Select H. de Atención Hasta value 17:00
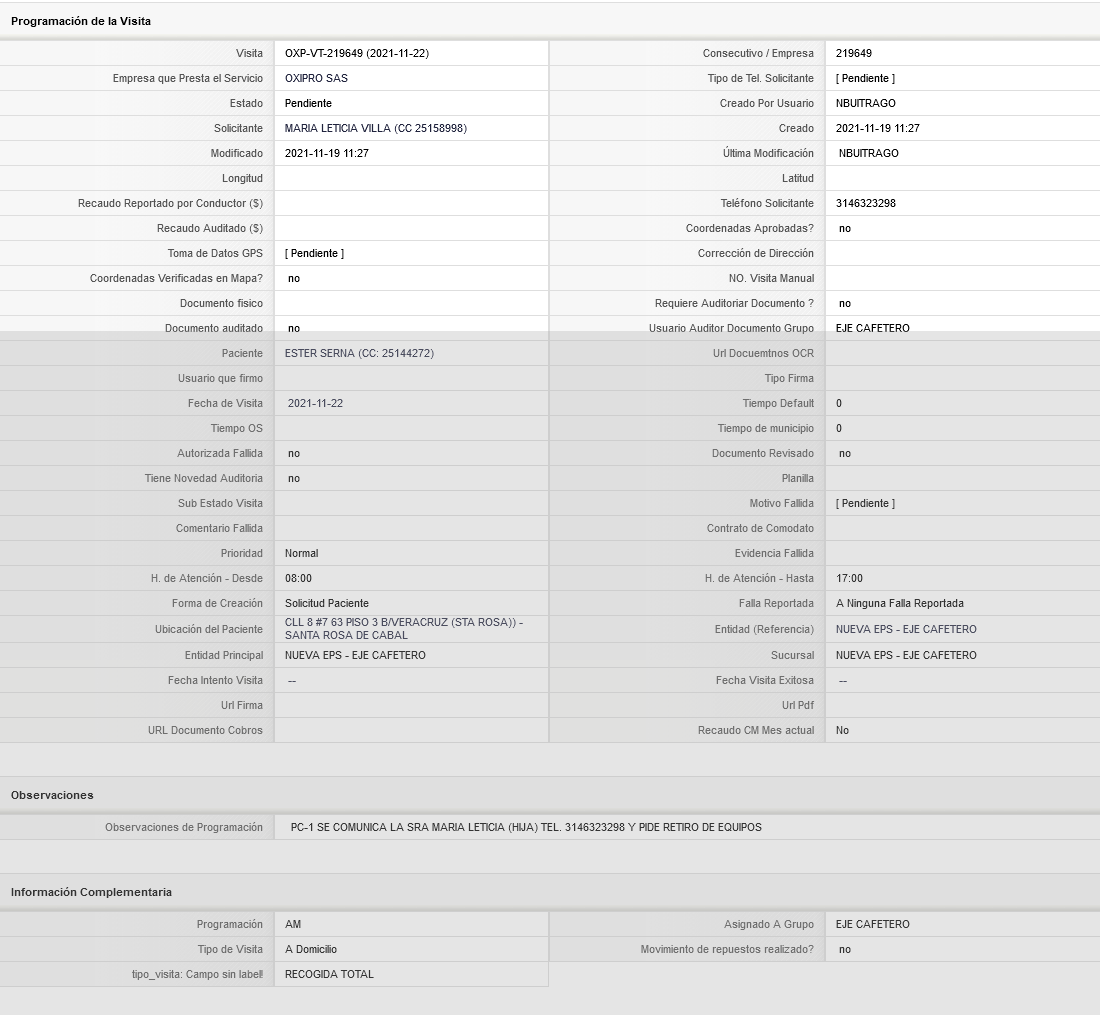 (849, 579)
